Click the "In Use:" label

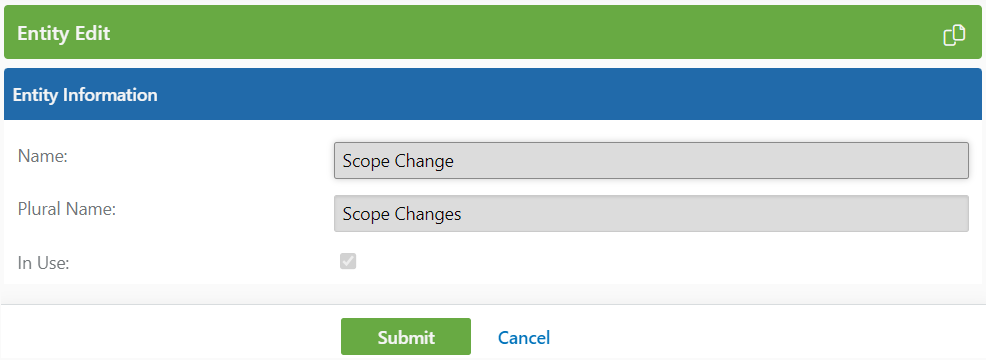click(x=43, y=262)
